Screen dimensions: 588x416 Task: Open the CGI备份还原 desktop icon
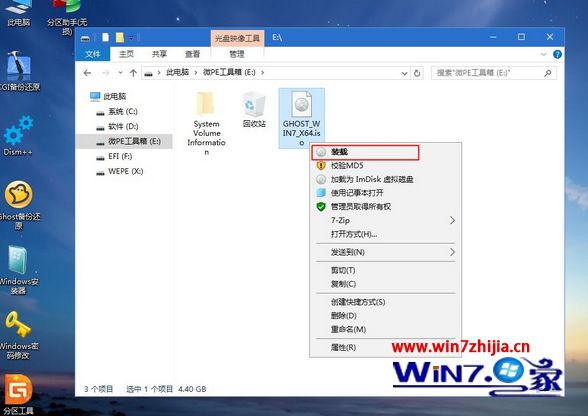(x=19, y=71)
